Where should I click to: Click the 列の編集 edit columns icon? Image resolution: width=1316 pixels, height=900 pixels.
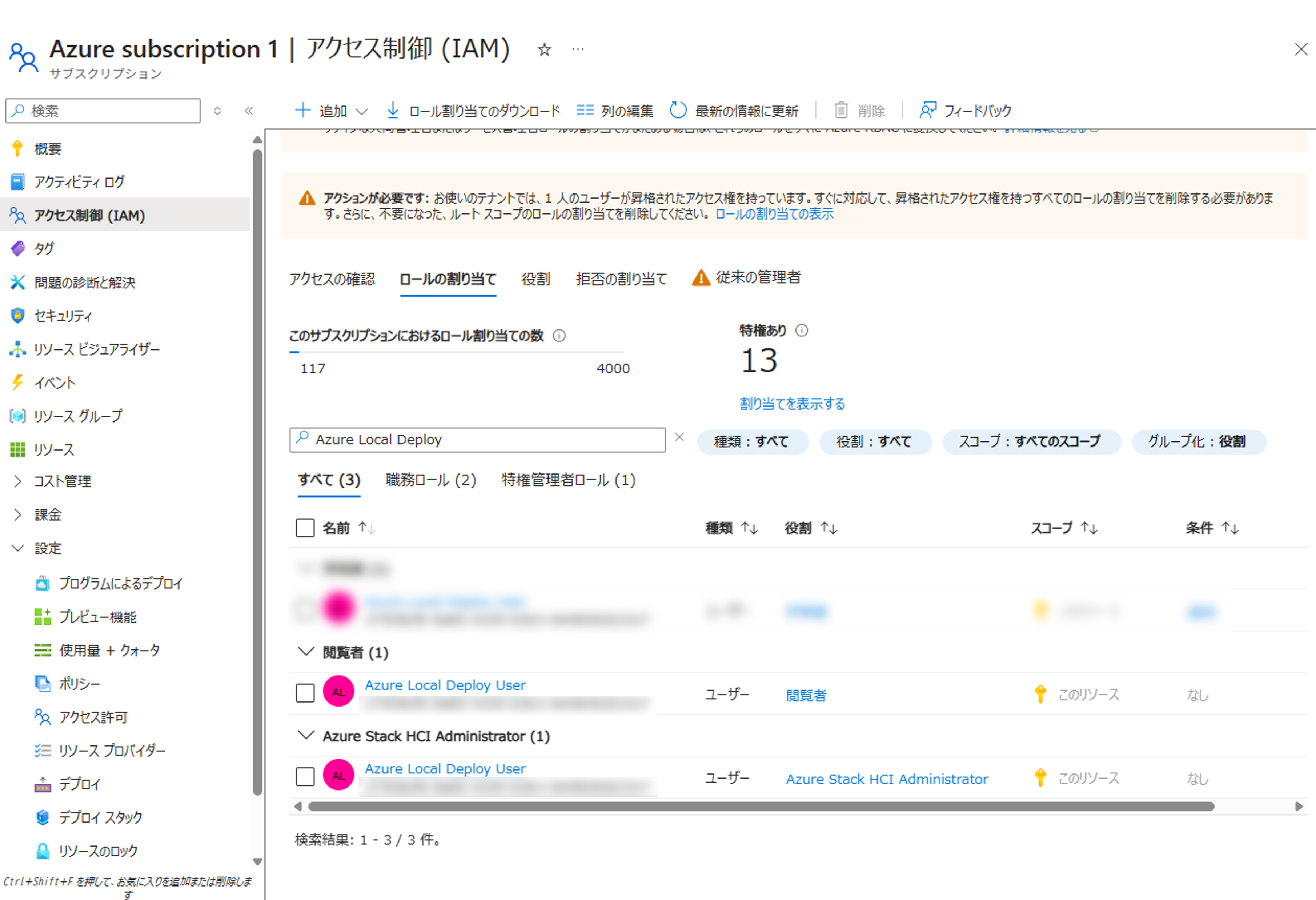pos(585,110)
